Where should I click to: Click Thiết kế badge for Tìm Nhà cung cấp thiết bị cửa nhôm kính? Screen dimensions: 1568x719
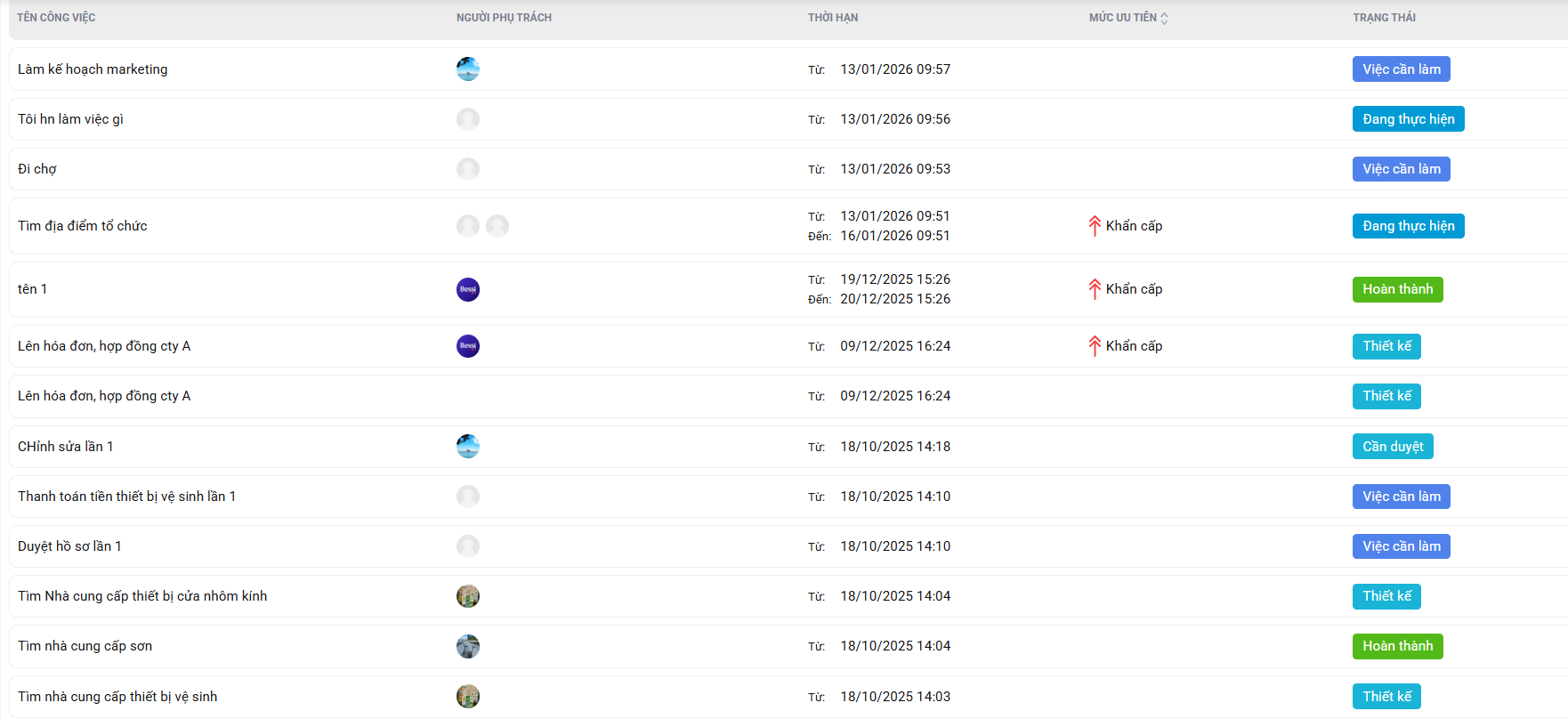[1386, 596]
